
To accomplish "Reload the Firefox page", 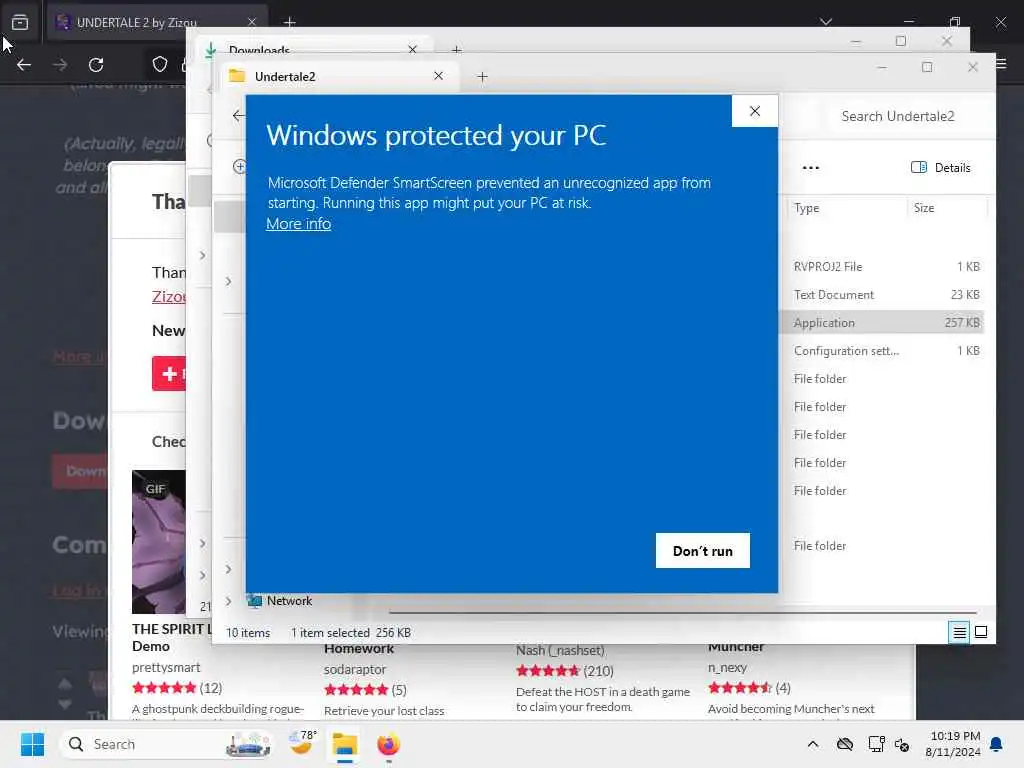I will click(96, 65).
